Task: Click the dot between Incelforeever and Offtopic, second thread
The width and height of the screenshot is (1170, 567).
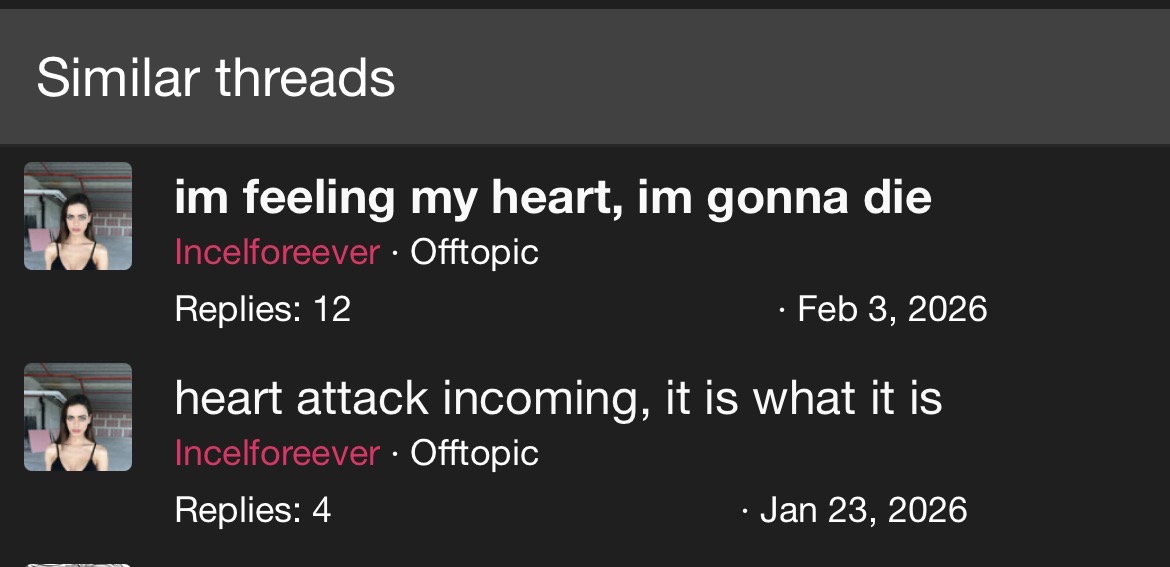Action: click(395, 454)
